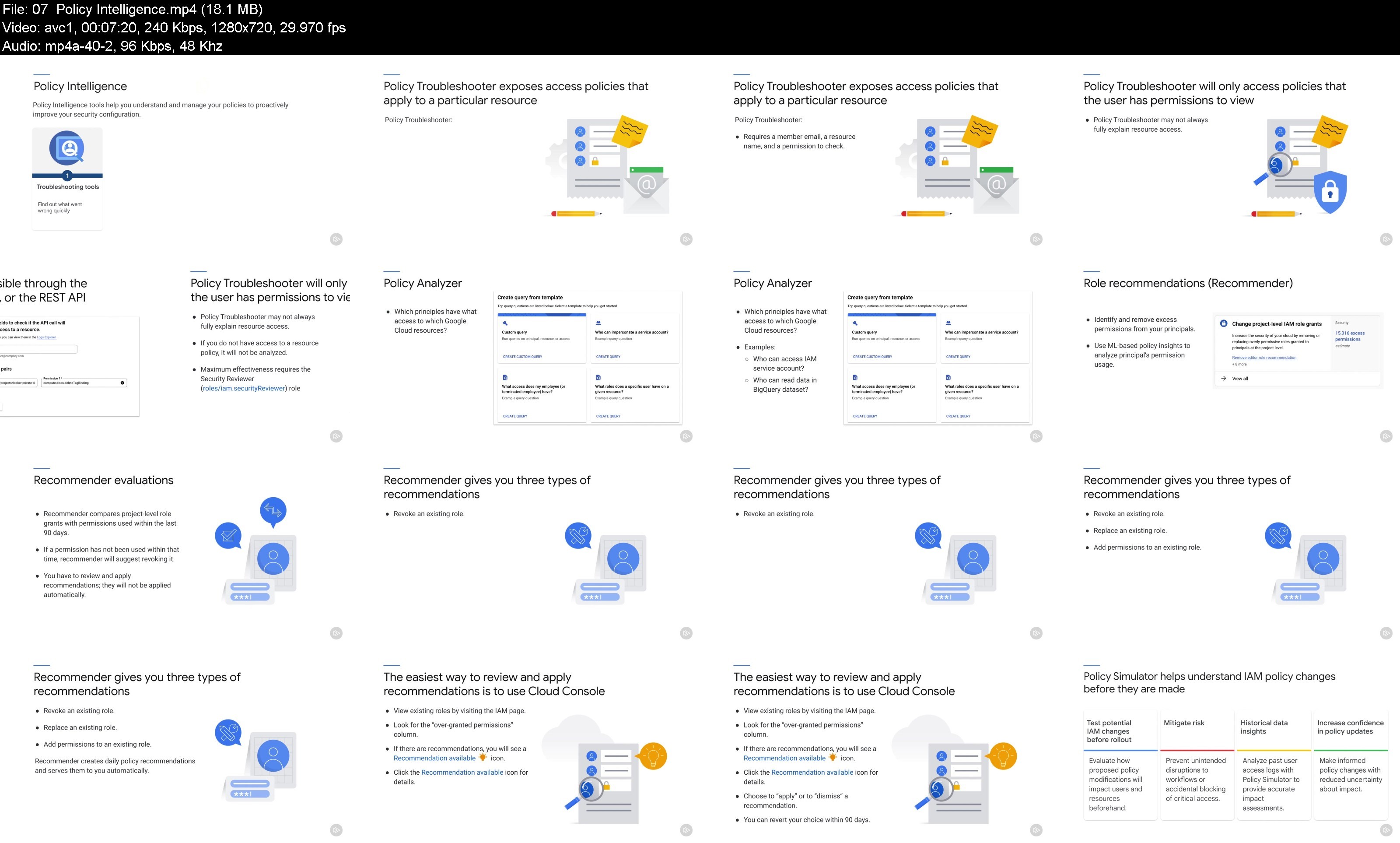Click bullet If you do not have access to a resource policy
1400x843 pixels.
coord(259,348)
